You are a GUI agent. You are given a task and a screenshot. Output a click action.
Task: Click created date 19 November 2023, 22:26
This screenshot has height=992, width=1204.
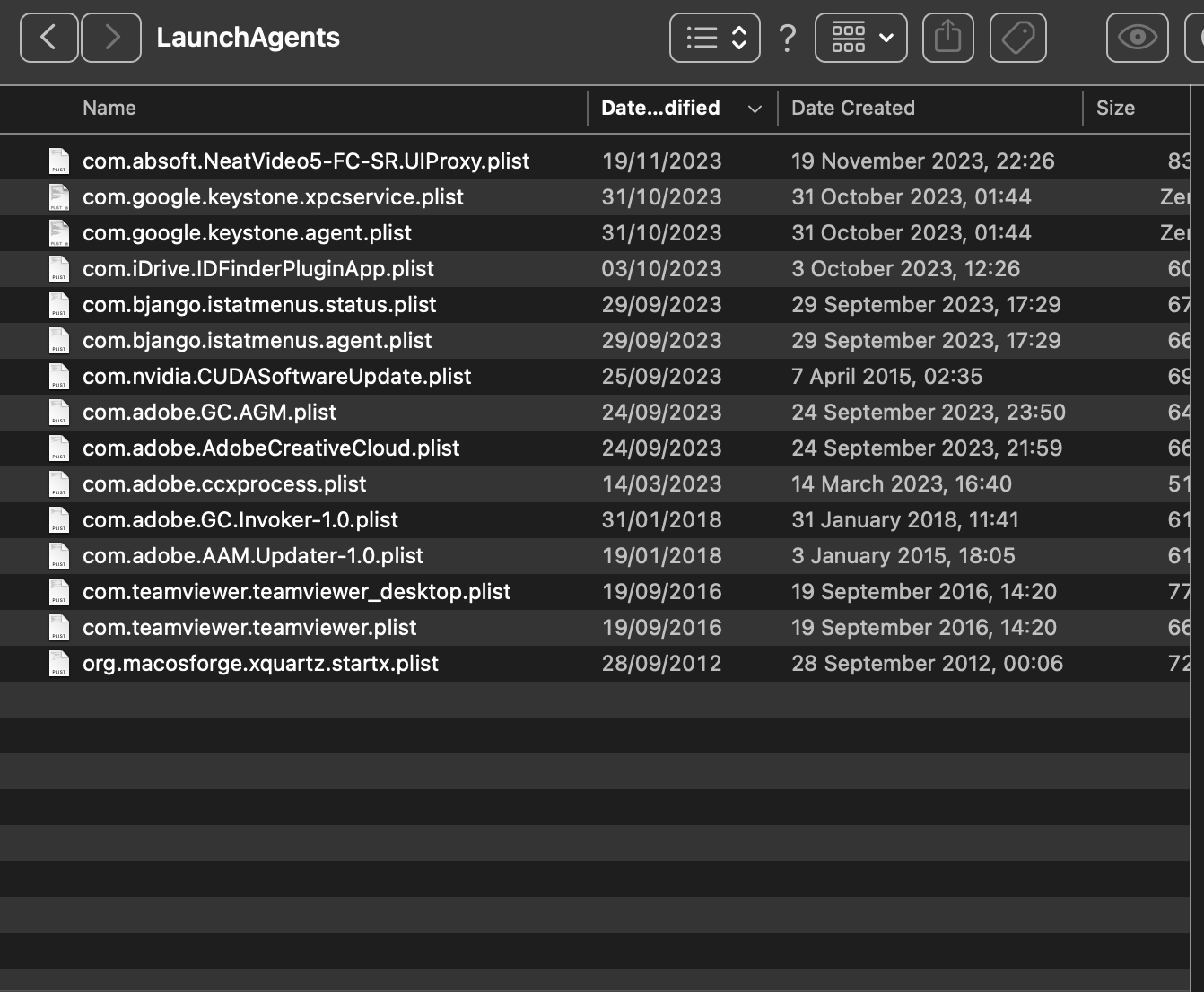[x=923, y=161]
